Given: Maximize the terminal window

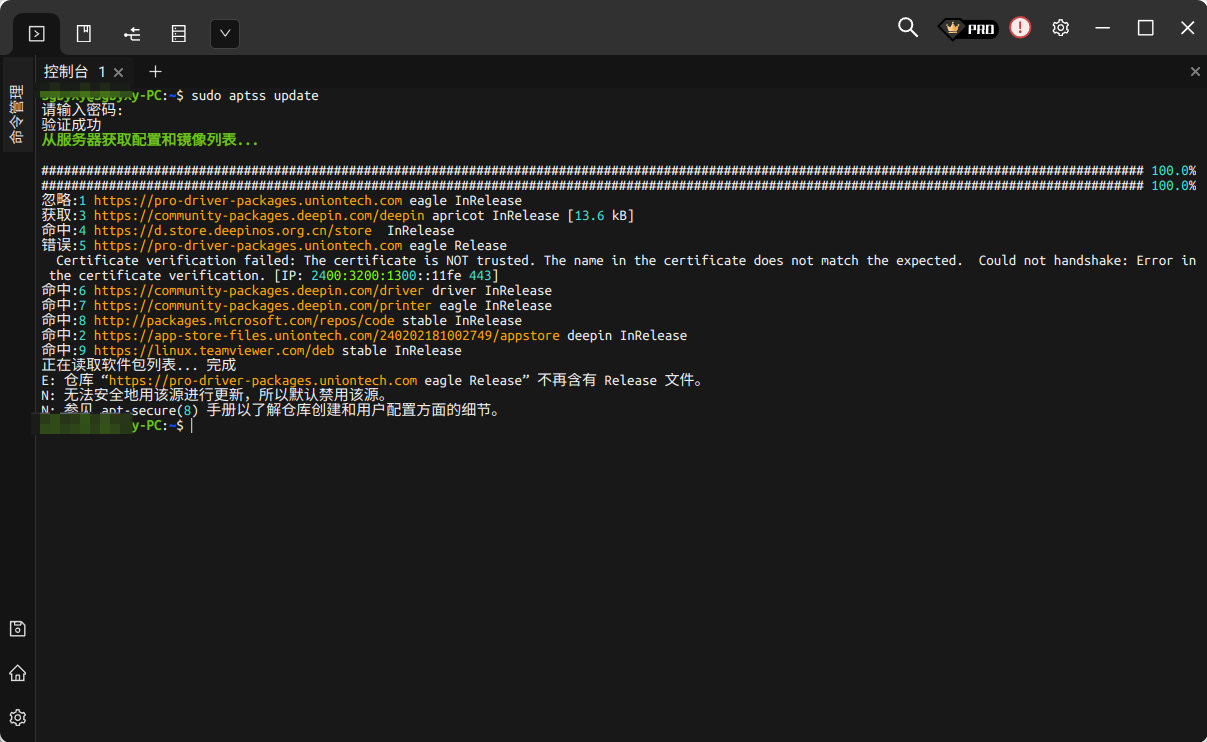Looking at the screenshot, I should (1145, 28).
